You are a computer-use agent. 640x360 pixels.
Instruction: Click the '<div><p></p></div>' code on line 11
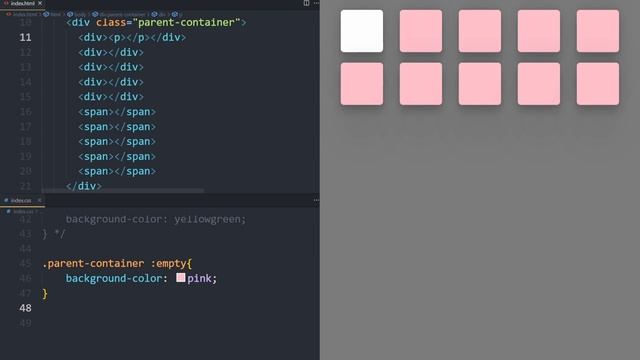click(132, 38)
